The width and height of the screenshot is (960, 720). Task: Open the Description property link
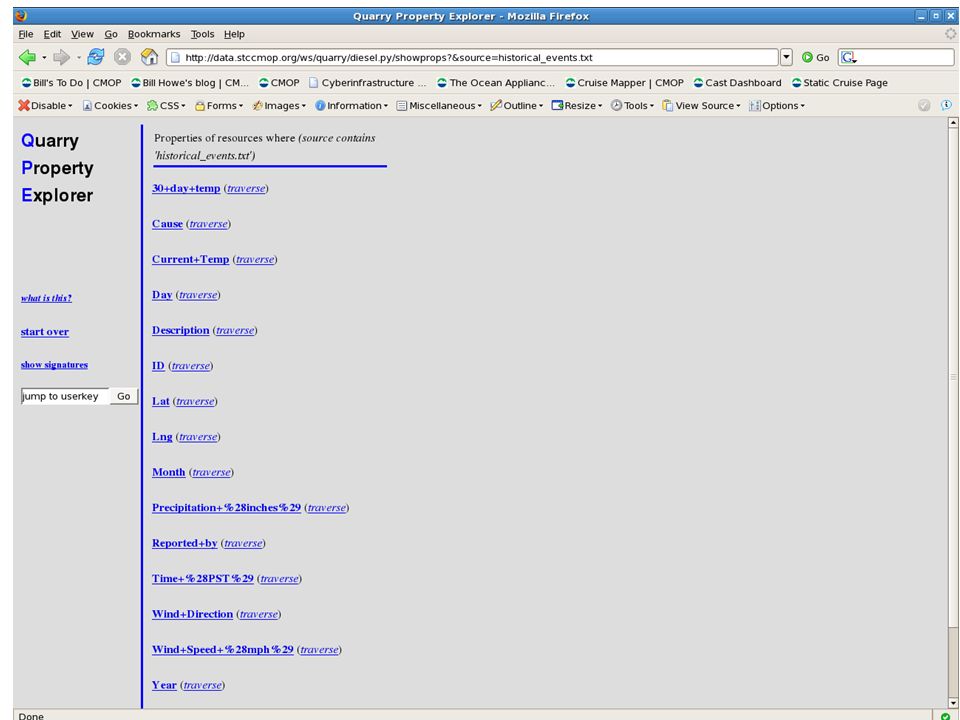(181, 331)
